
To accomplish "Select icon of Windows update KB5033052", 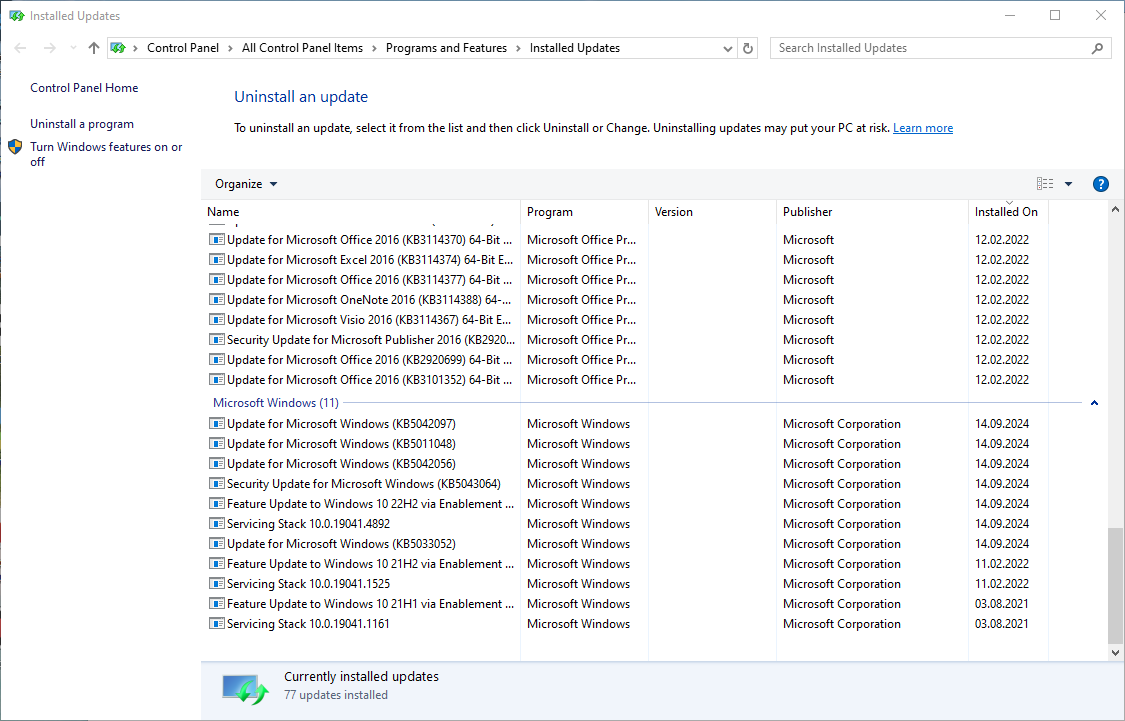I will 217,545.
